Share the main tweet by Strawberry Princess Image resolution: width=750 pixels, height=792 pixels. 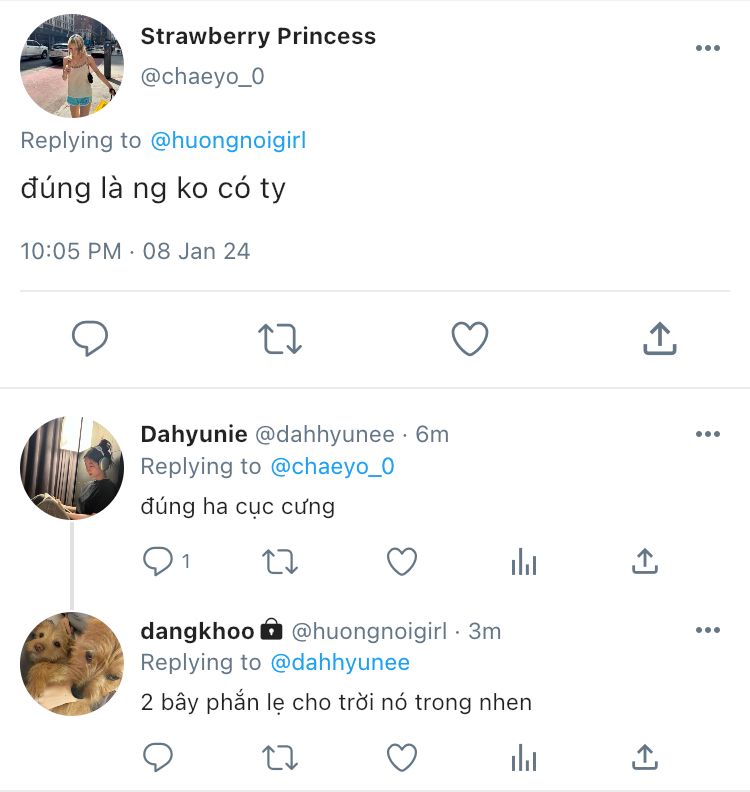[660, 338]
